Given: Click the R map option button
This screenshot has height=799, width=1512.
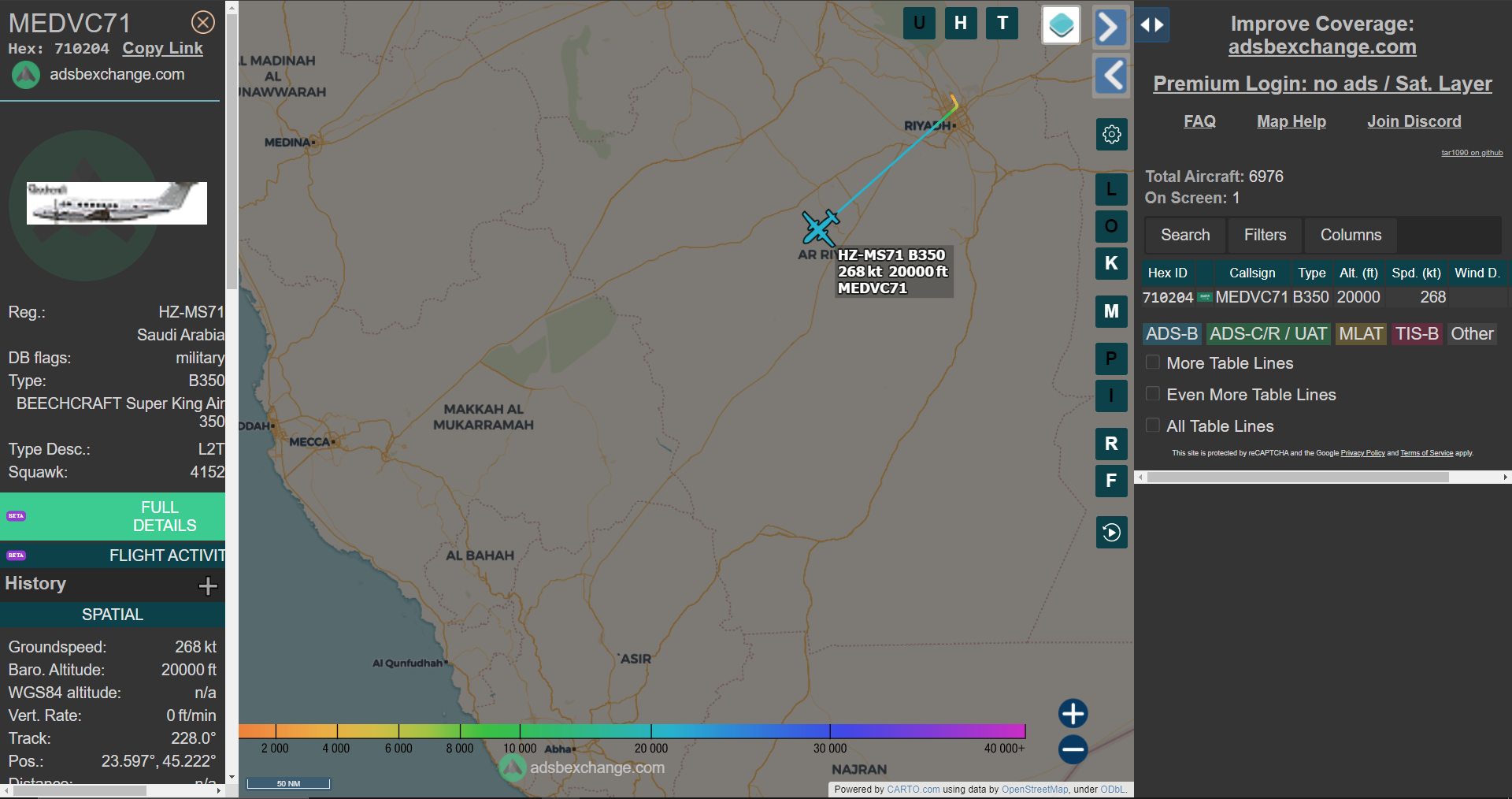Looking at the screenshot, I should [1111, 444].
